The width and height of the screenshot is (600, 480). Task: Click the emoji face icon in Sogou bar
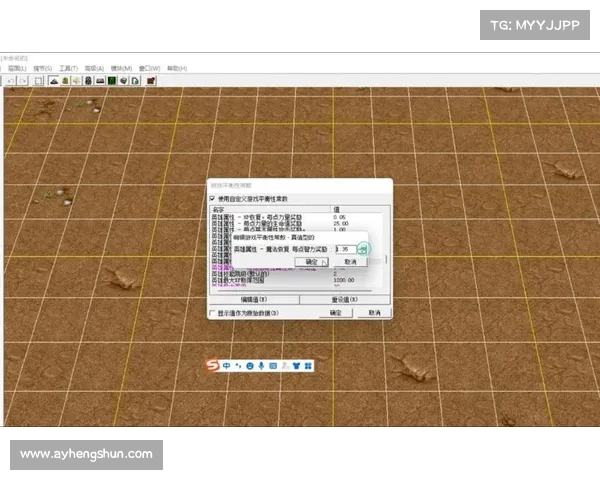pyautogui.click(x=249, y=366)
